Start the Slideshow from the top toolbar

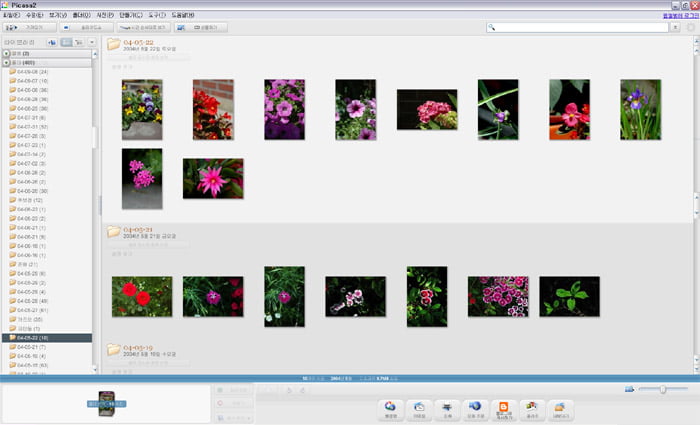(x=87, y=28)
